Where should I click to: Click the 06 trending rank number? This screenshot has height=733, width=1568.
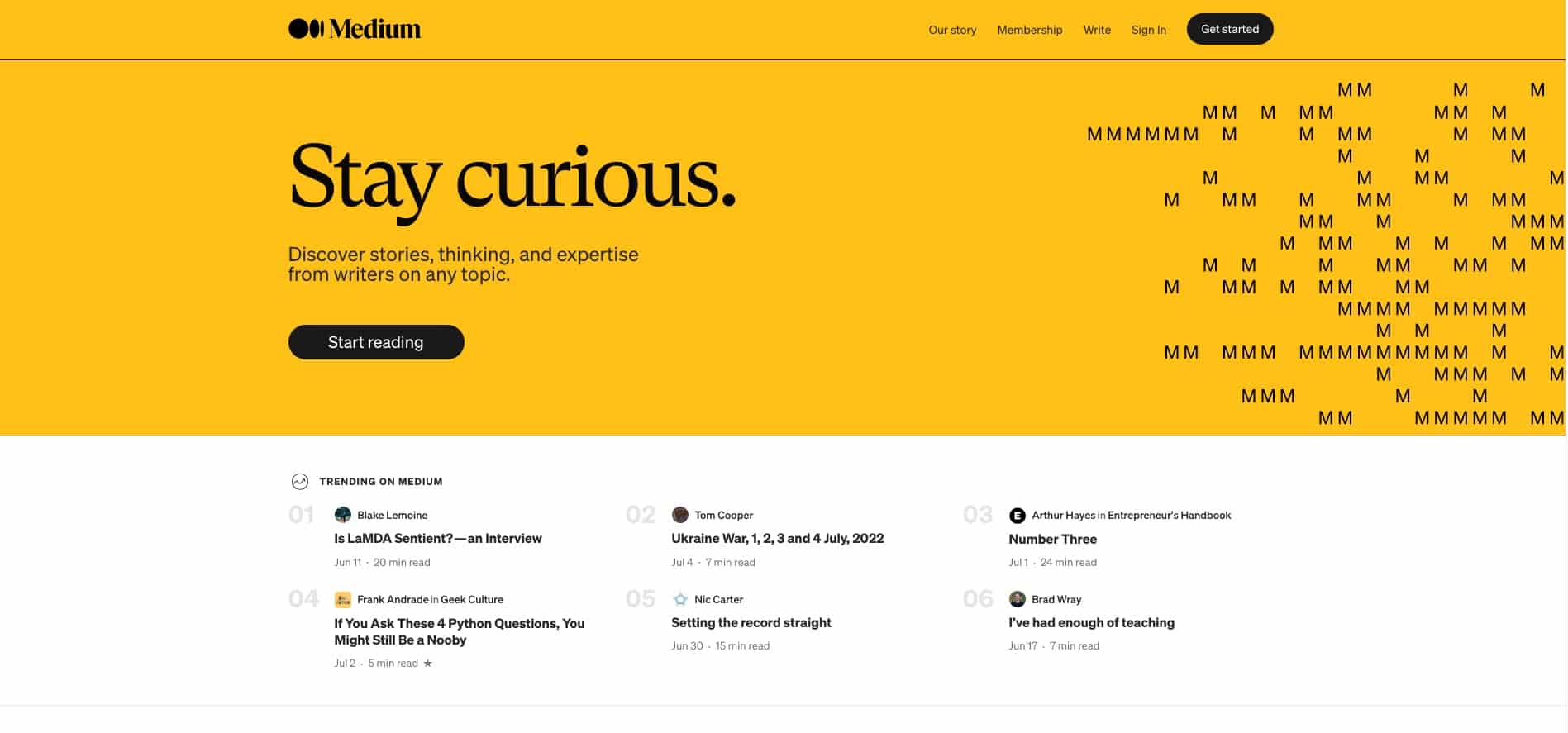click(978, 599)
